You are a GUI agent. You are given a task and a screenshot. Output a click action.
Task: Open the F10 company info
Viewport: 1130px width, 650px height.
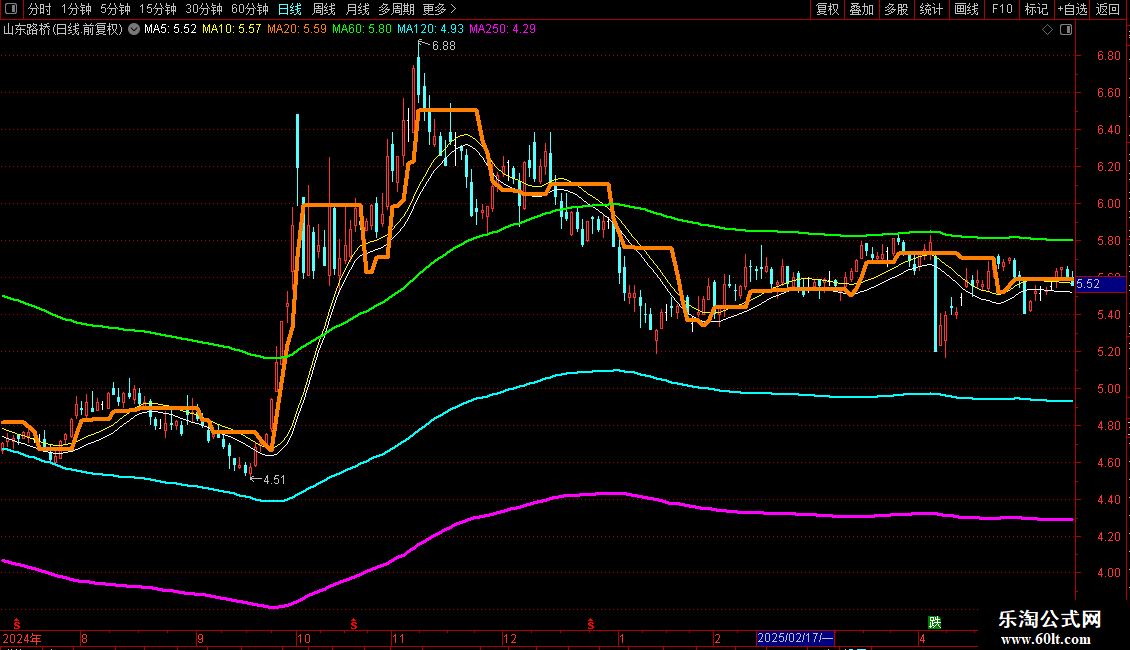pos(1001,9)
